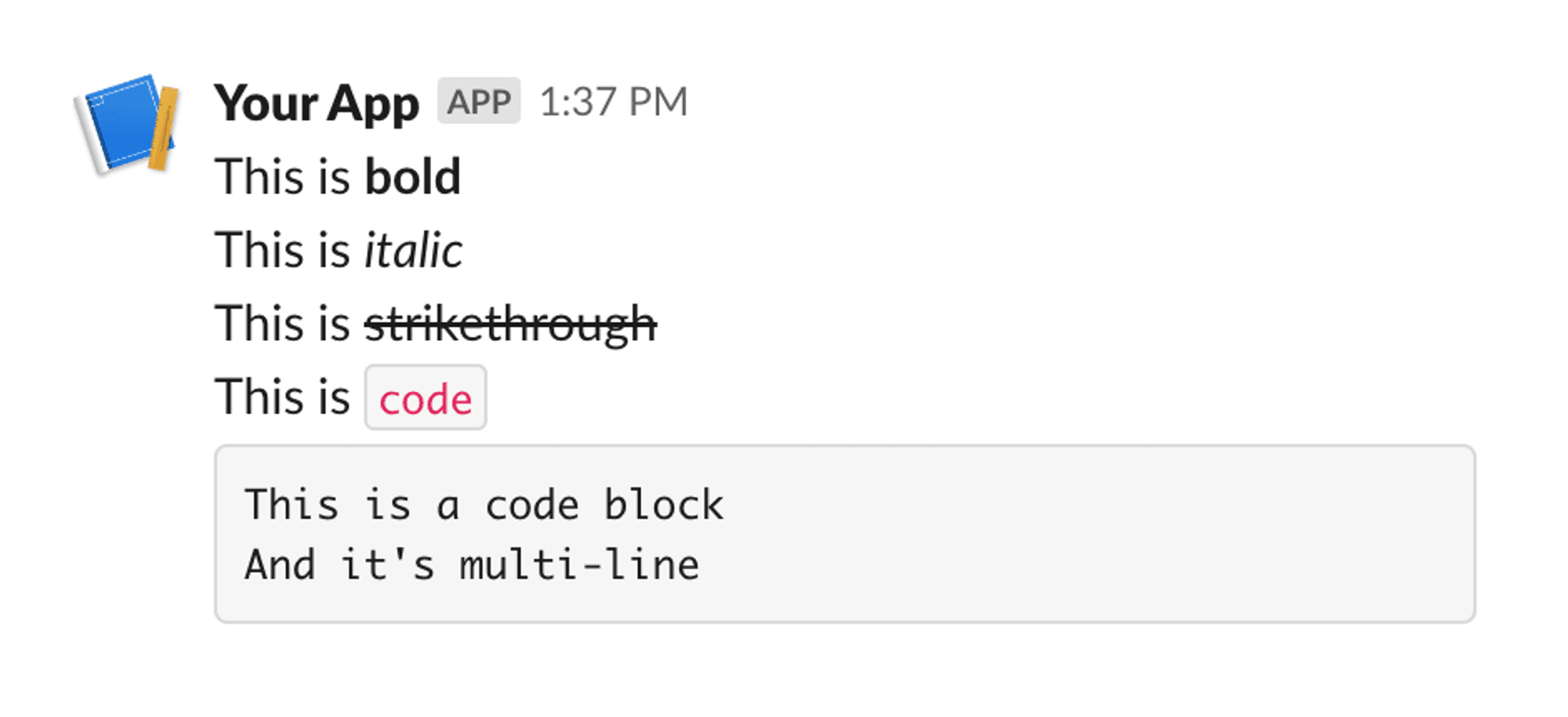Click the app icon left of the message header
The image size is (1568, 717).
[125, 125]
